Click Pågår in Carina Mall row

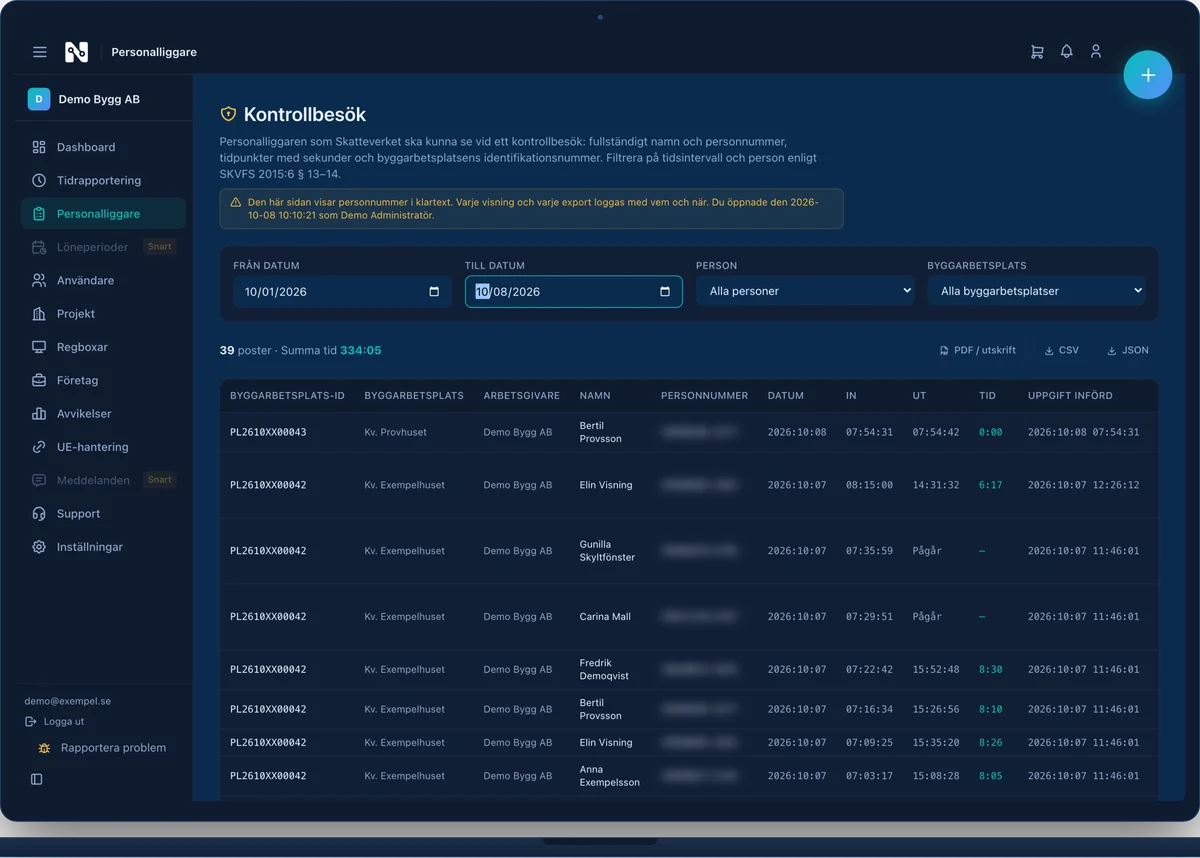(x=927, y=617)
